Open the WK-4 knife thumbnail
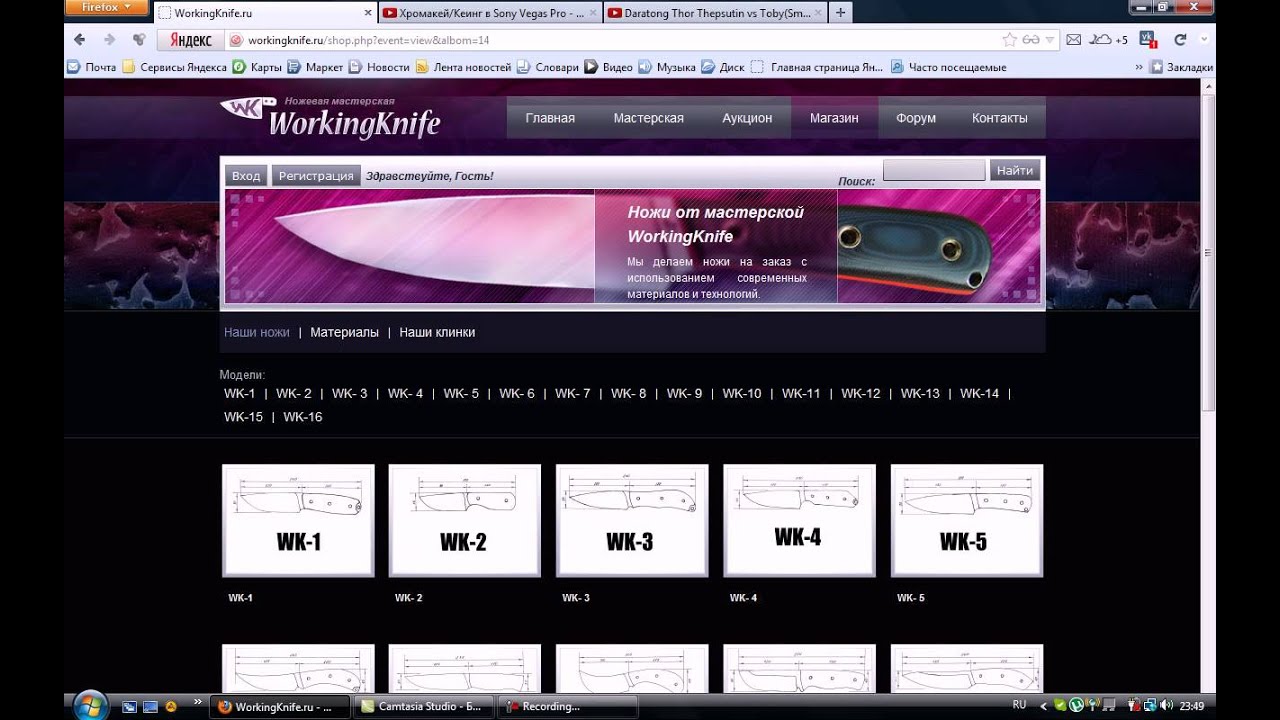This screenshot has width=1280, height=720. pyautogui.click(x=799, y=520)
